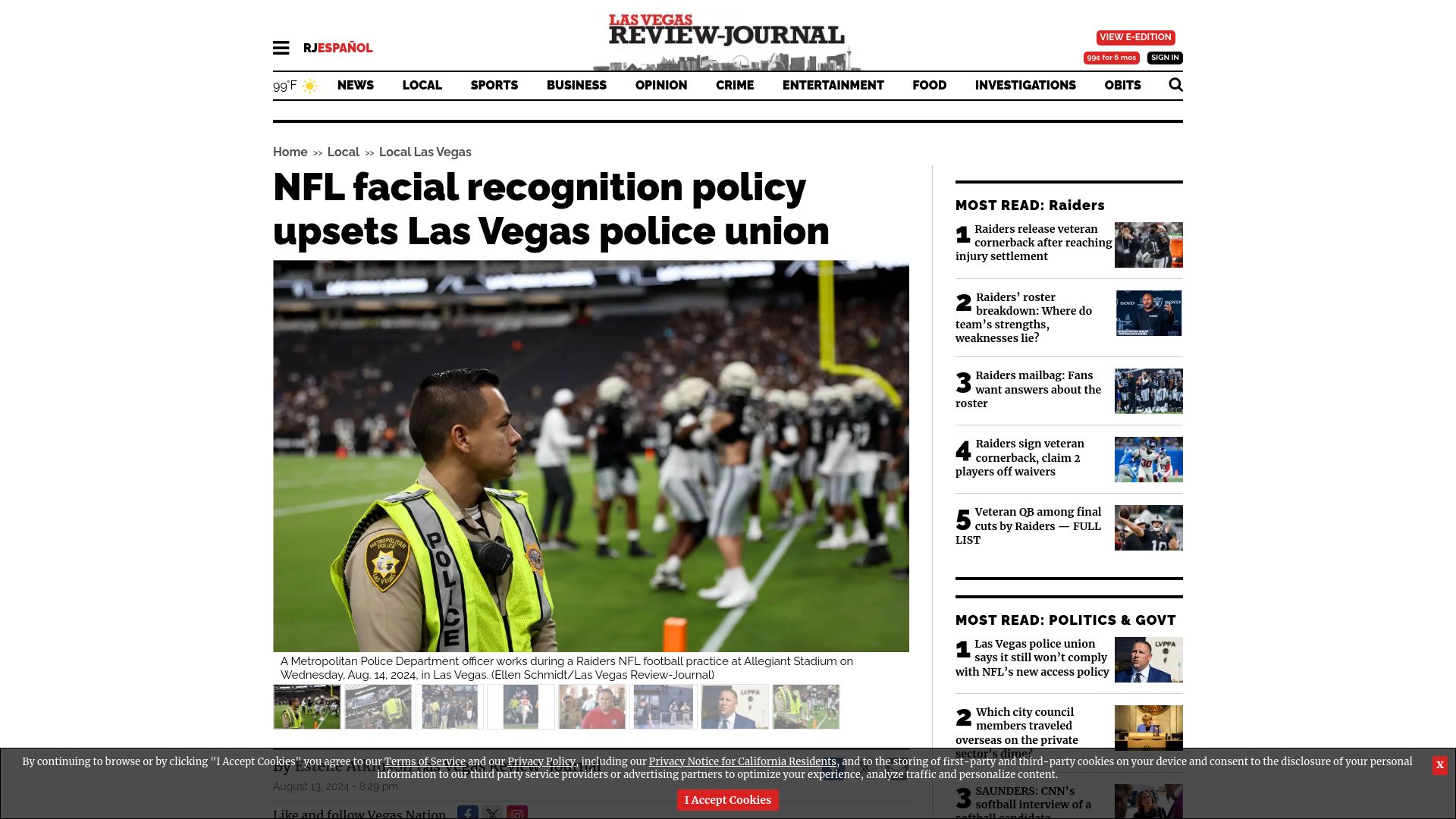Click 'MOST READ: POLITICS & GOVT' heading

coord(1065,620)
